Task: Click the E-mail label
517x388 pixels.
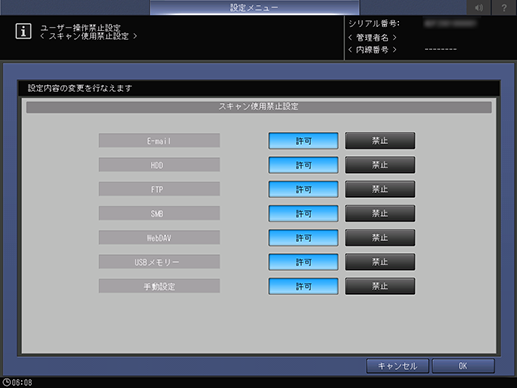Action: (159, 141)
